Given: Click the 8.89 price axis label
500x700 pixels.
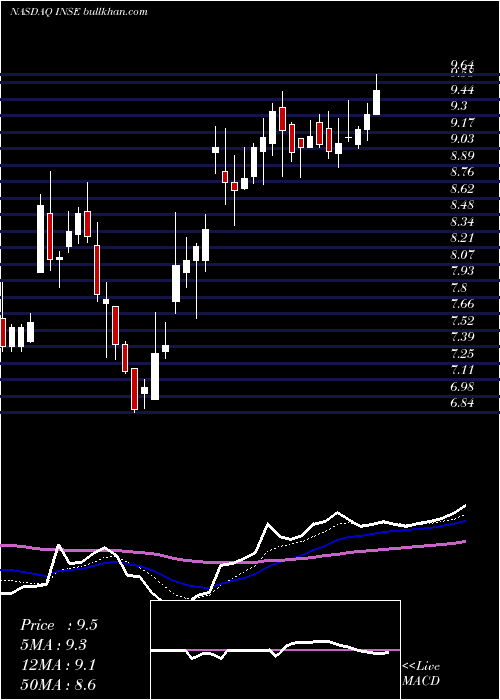Looking at the screenshot, I should (x=462, y=156).
